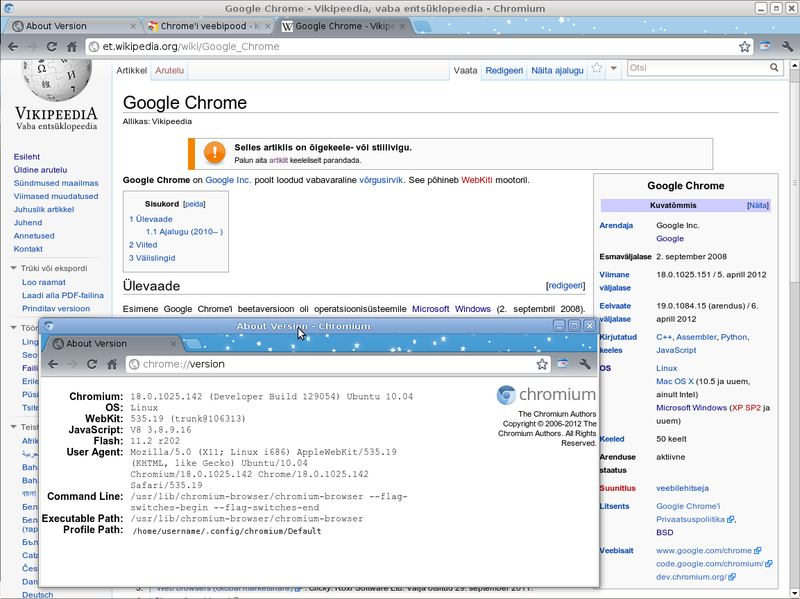Reload the Wikipedia page in main window
This screenshot has width=800, height=599.
coord(52,46)
